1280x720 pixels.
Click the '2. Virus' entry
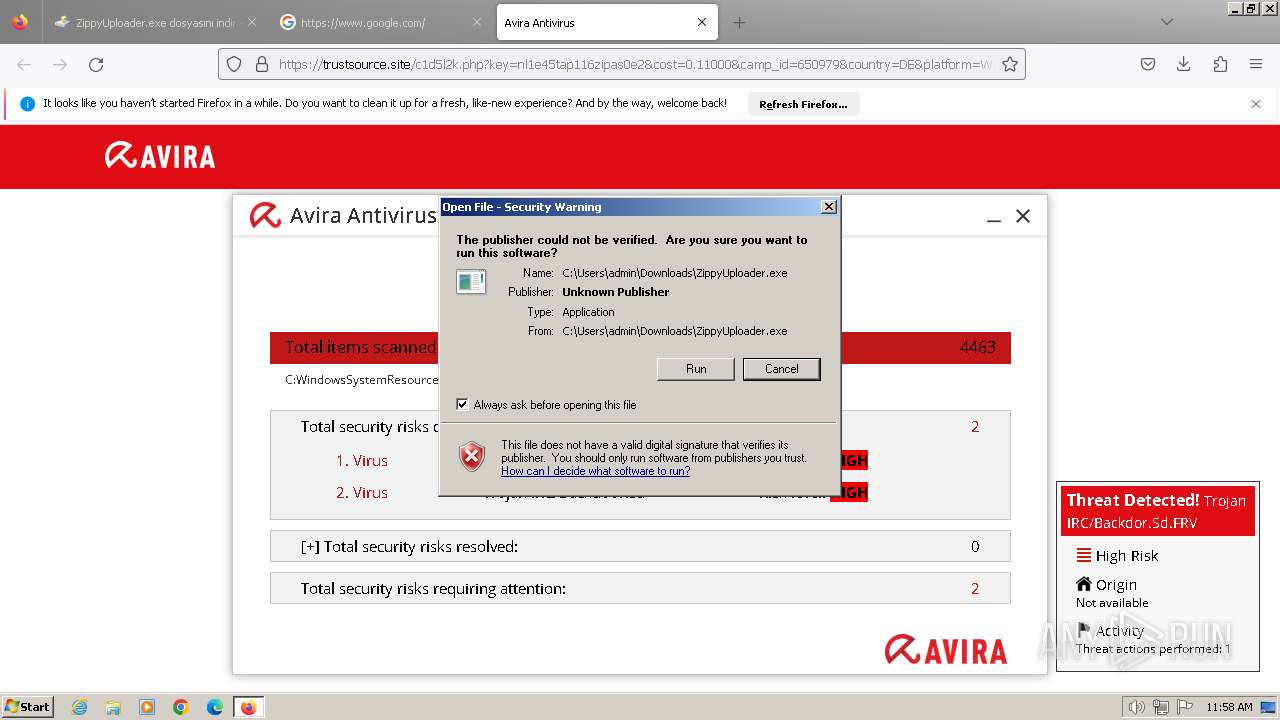362,493
